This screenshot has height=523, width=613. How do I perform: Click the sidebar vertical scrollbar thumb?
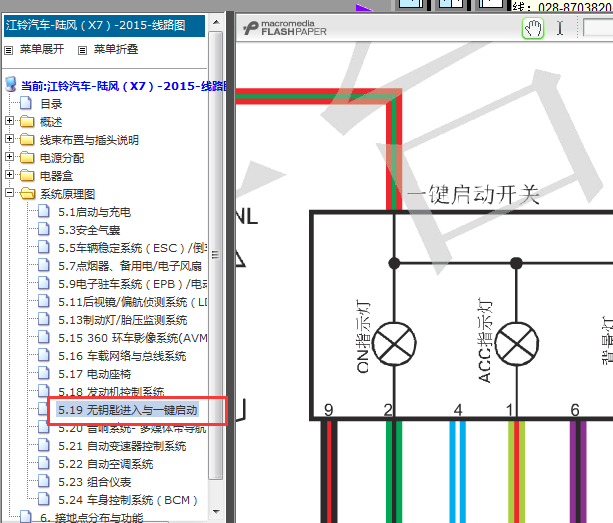(x=216, y=255)
